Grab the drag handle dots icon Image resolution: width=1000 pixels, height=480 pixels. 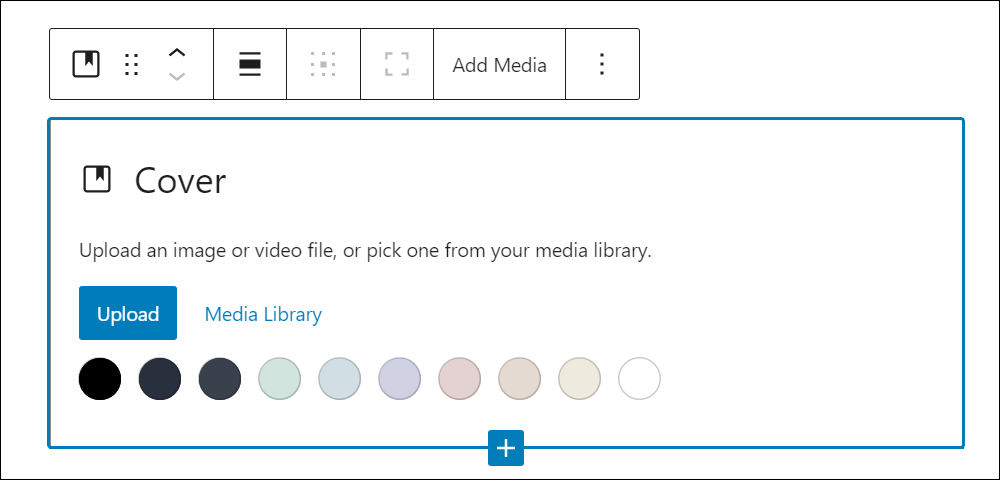point(131,64)
